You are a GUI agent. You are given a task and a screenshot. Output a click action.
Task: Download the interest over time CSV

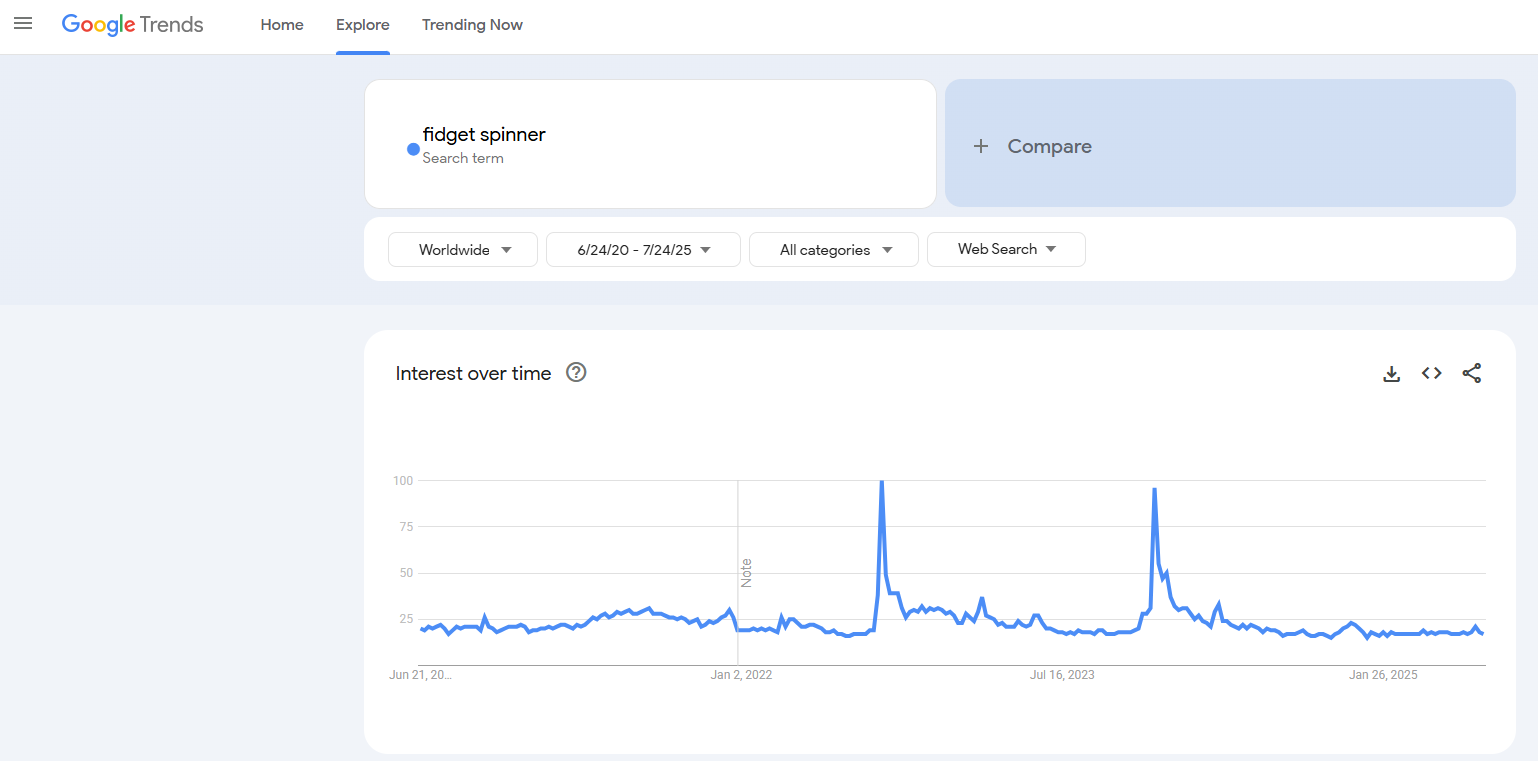1391,374
